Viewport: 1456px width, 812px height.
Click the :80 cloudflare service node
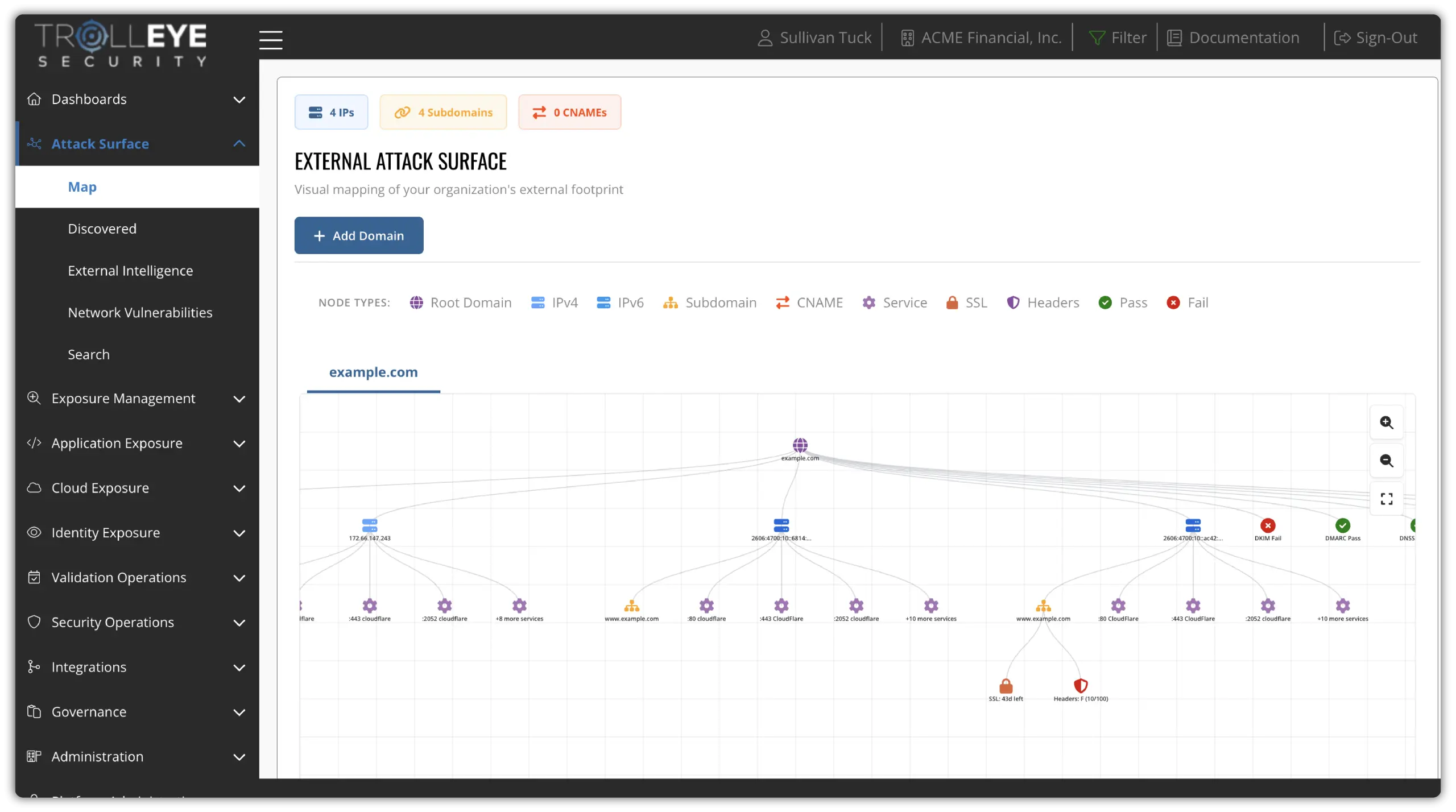pyautogui.click(x=706, y=605)
